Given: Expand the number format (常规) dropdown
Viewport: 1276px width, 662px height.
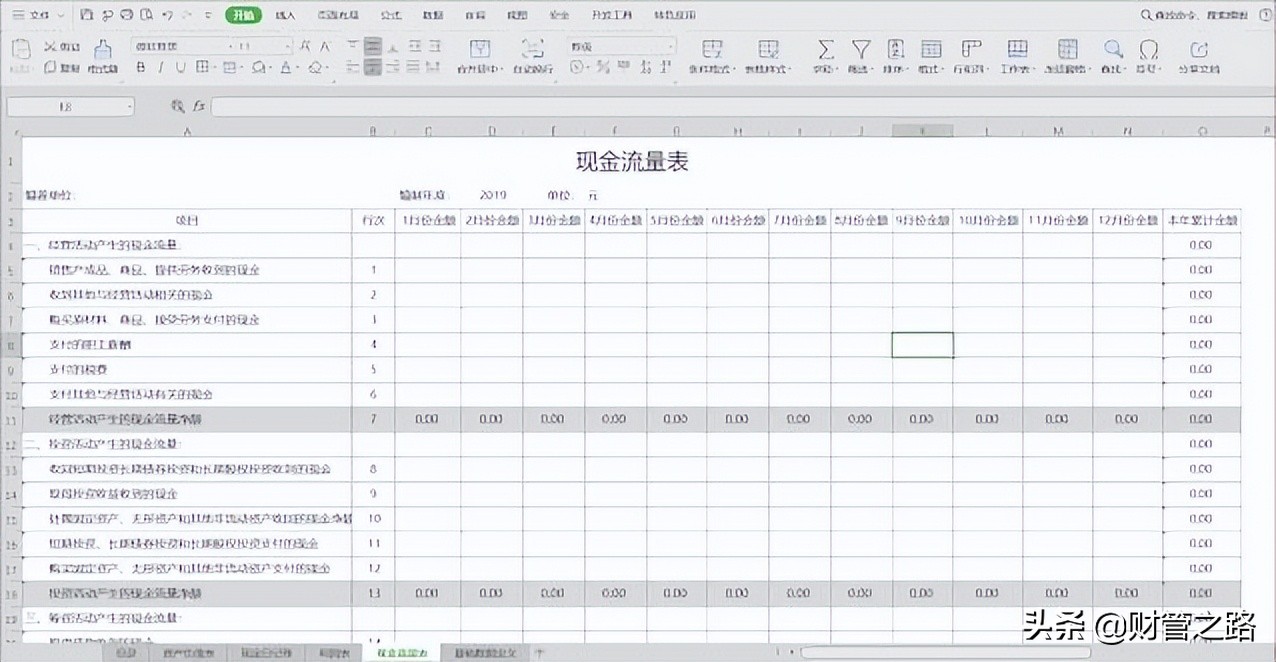Looking at the screenshot, I should [668, 45].
